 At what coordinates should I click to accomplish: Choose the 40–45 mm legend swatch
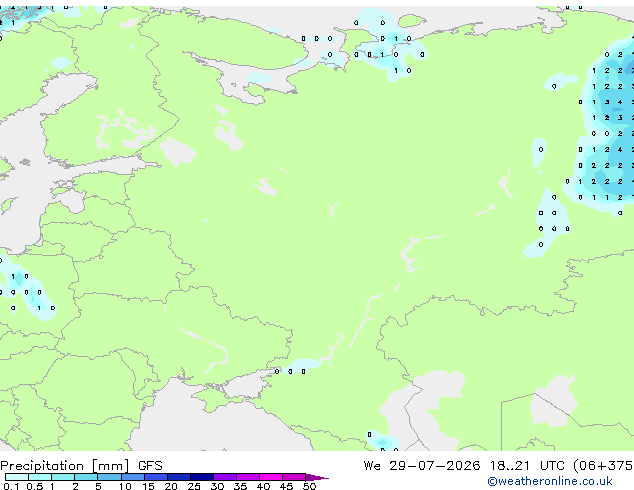[x=271, y=477]
